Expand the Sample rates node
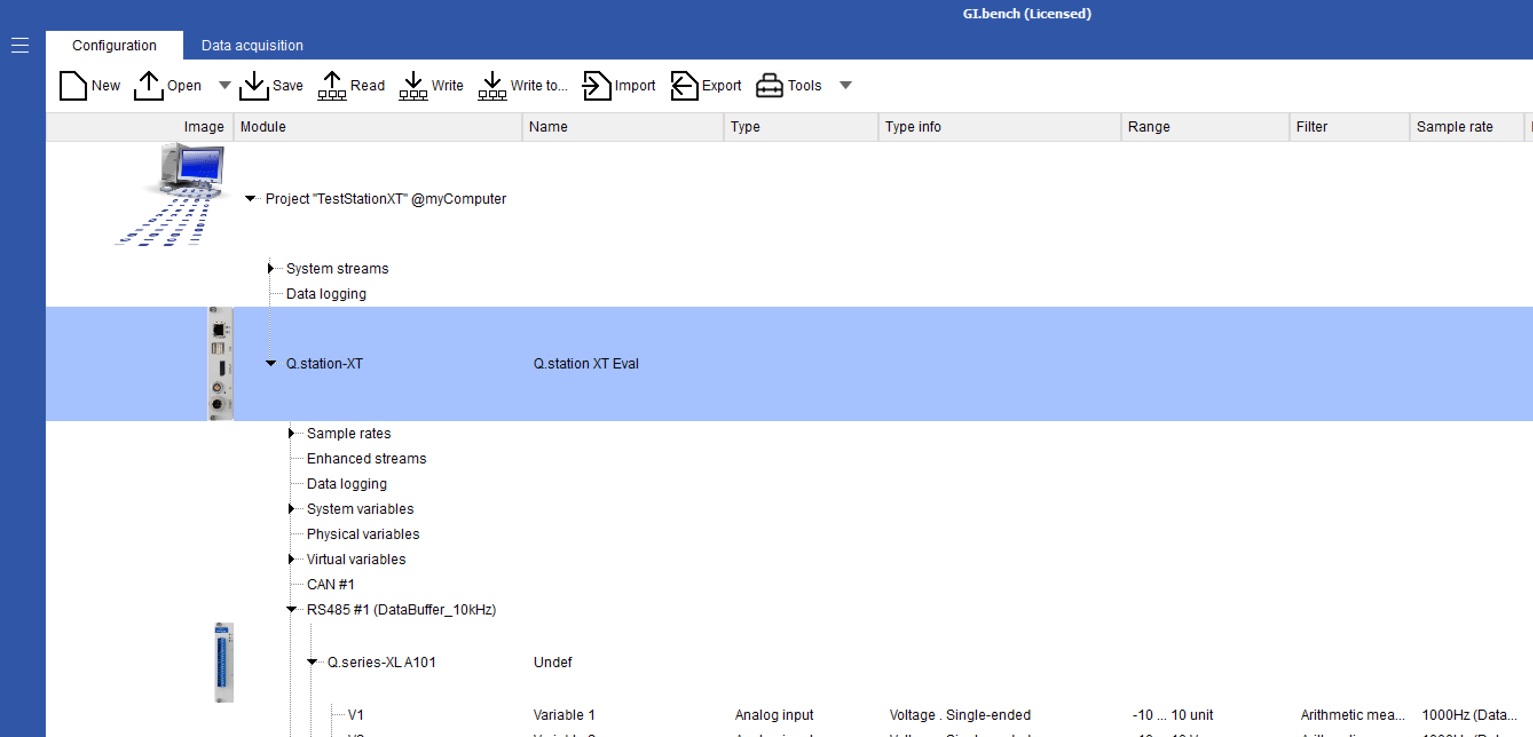1533x737 pixels. pyautogui.click(x=291, y=433)
